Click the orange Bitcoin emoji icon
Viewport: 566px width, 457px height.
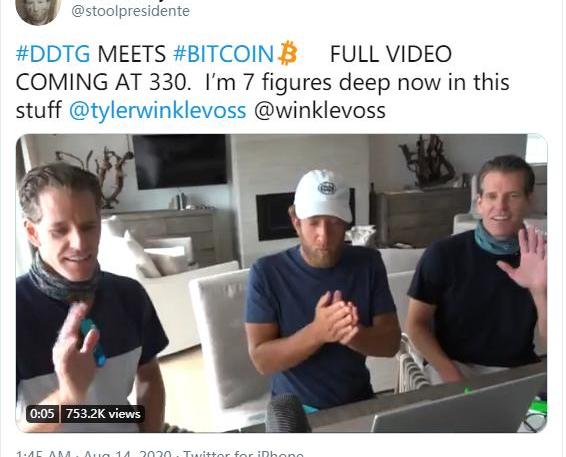(288, 53)
